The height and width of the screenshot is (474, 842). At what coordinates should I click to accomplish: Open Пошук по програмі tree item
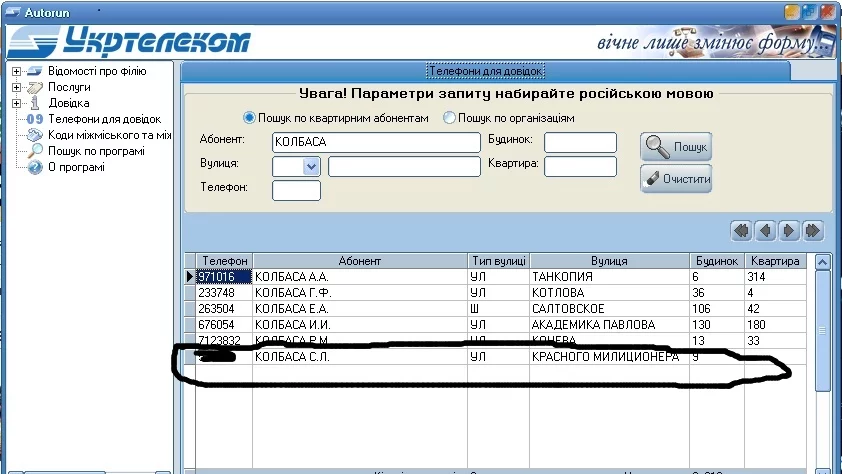(x=97, y=151)
